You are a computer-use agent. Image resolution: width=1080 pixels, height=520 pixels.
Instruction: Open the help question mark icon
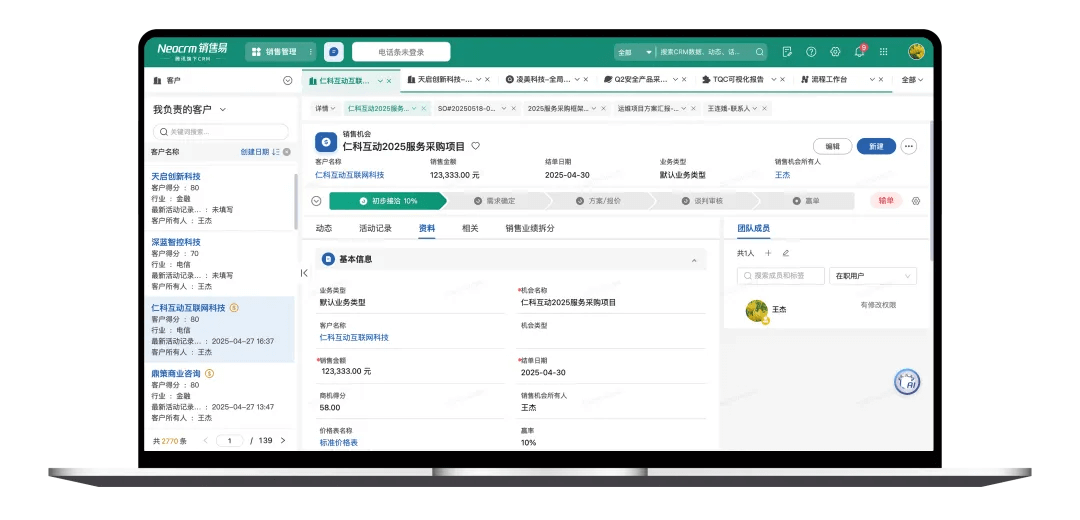tap(811, 52)
